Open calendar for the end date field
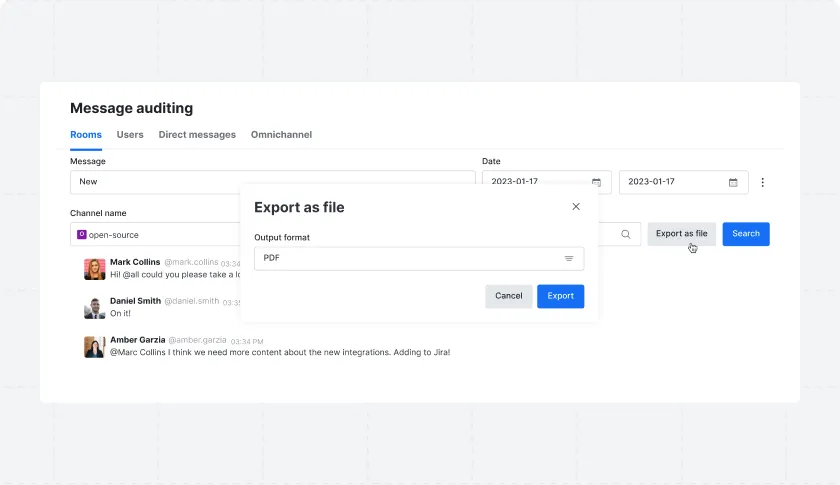Image resolution: width=840 pixels, height=485 pixels. pos(733,182)
